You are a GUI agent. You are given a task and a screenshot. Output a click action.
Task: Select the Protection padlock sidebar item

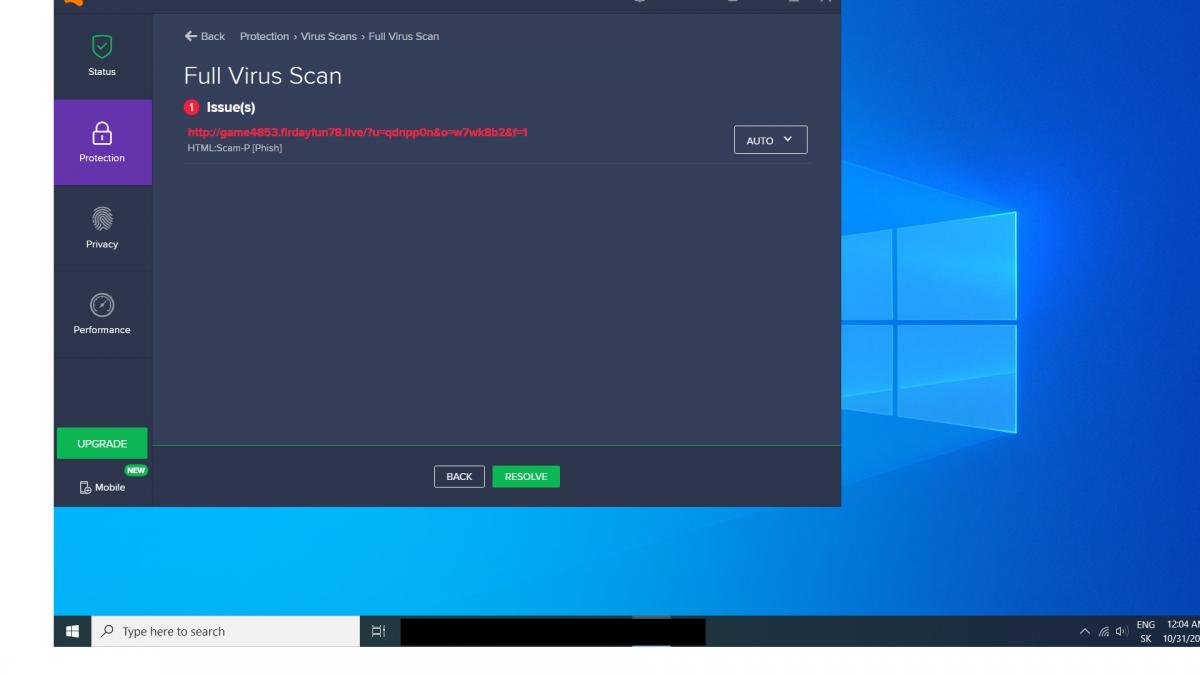(x=102, y=142)
